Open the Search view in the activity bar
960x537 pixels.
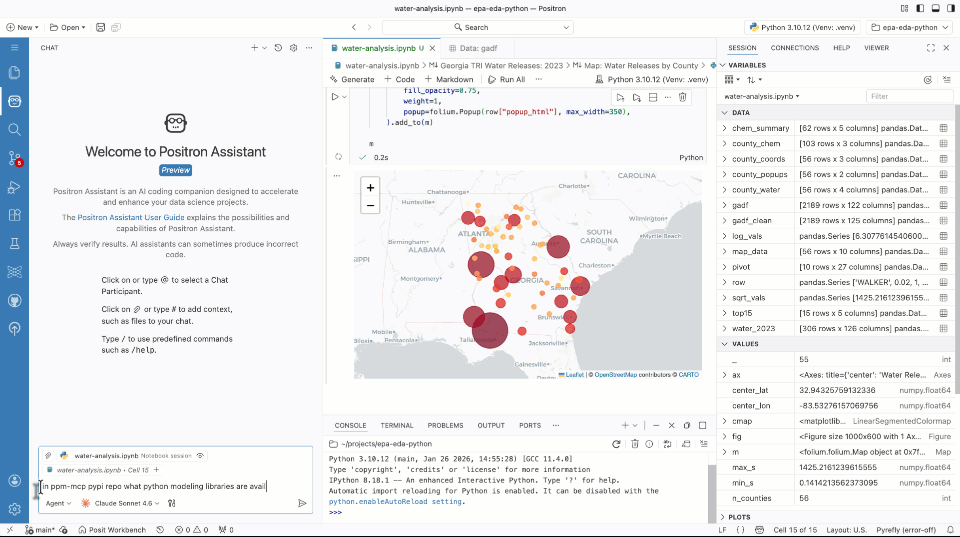pos(14,129)
